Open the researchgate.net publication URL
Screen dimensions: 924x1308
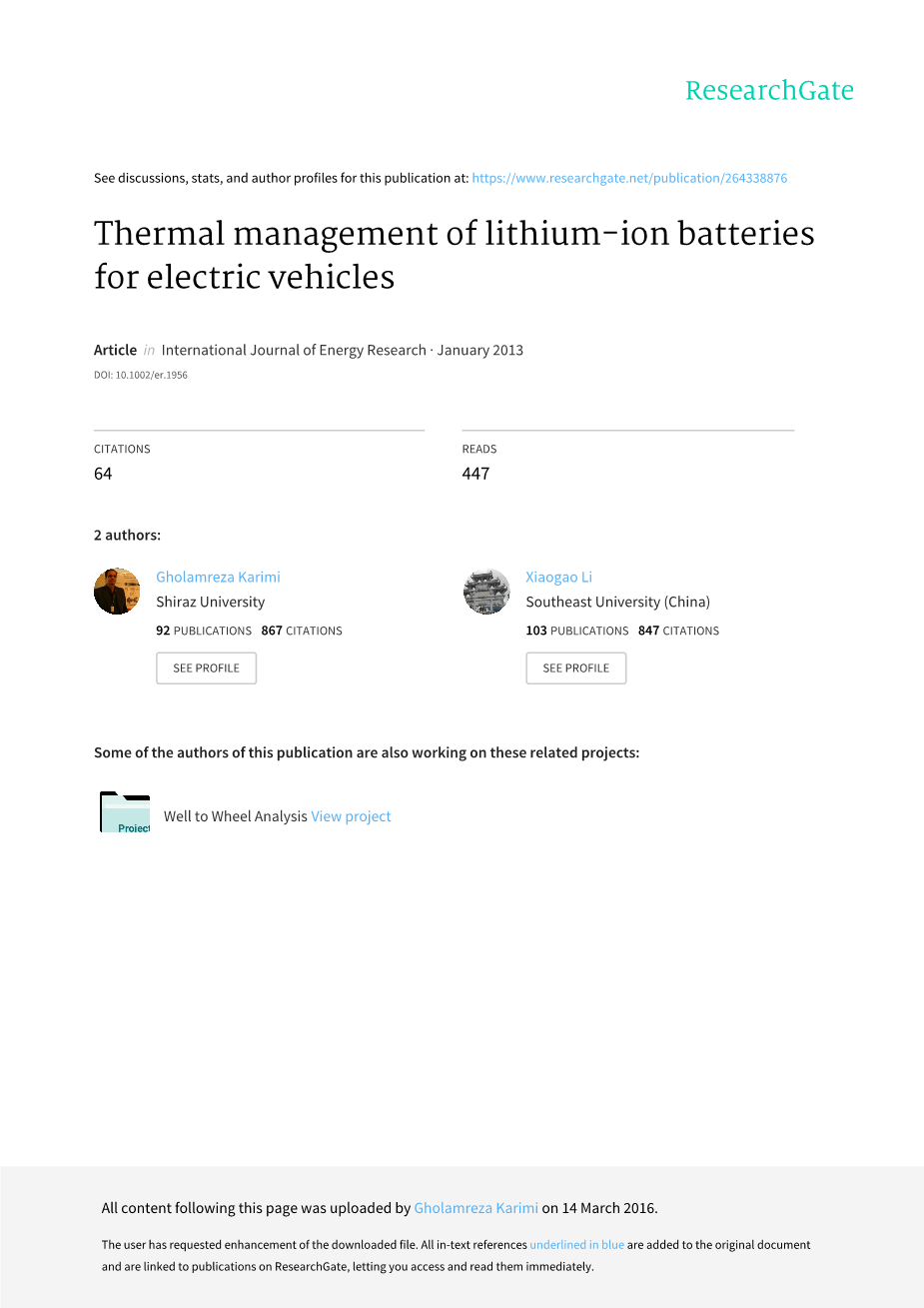pyautogui.click(x=629, y=178)
